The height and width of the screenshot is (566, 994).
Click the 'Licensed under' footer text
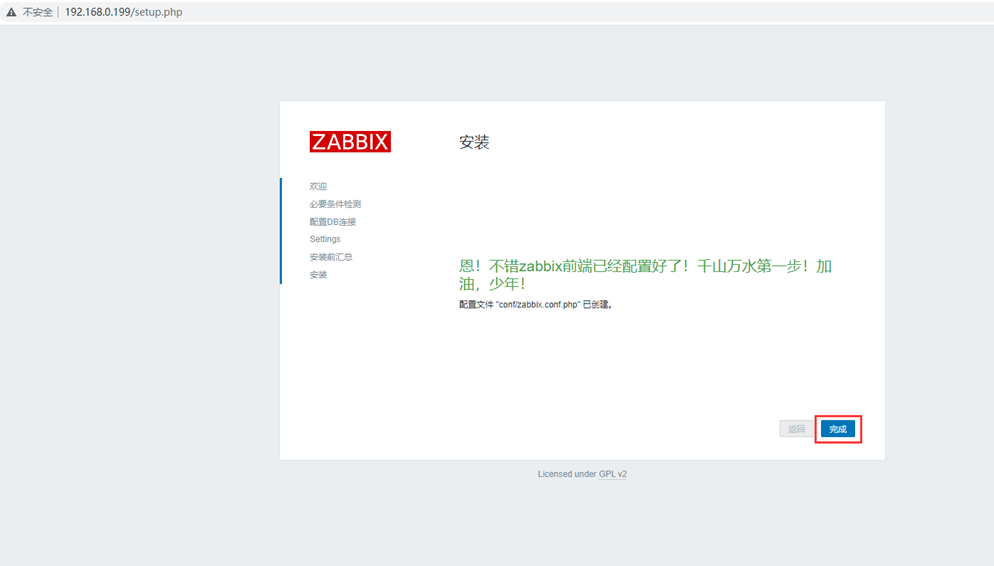point(567,474)
